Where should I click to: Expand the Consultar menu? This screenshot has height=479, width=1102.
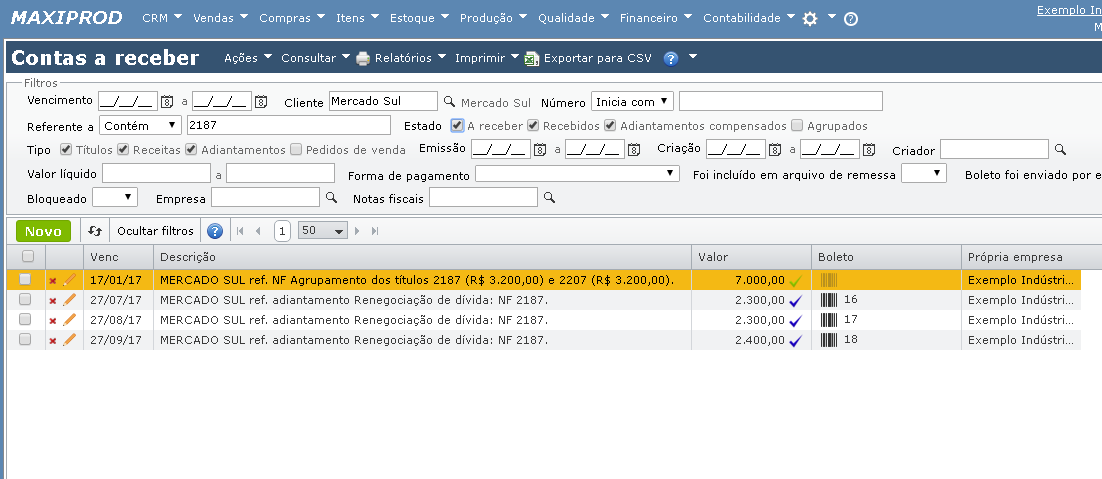316,58
